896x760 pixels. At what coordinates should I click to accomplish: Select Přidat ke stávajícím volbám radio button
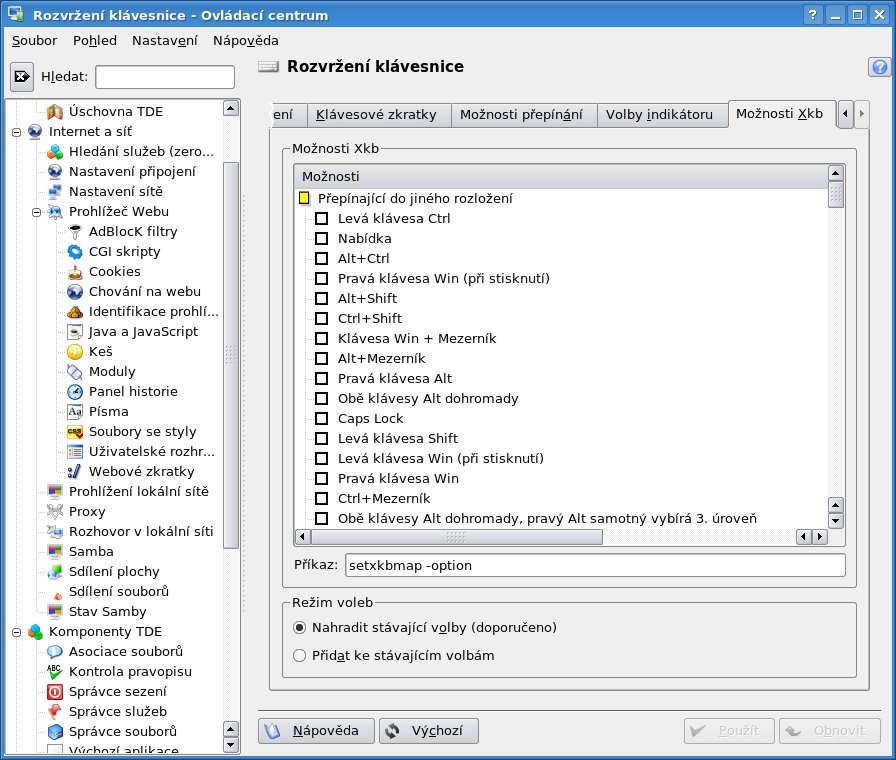pos(299,655)
